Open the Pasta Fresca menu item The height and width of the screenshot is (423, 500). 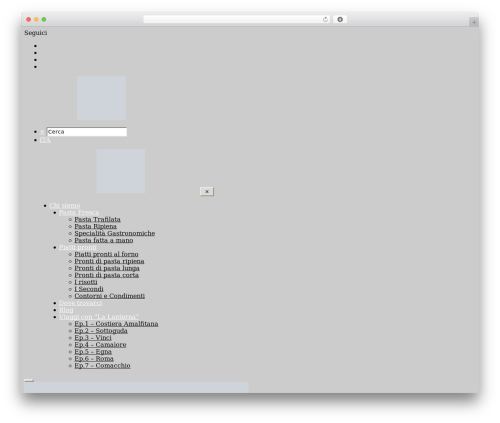[x=79, y=213]
